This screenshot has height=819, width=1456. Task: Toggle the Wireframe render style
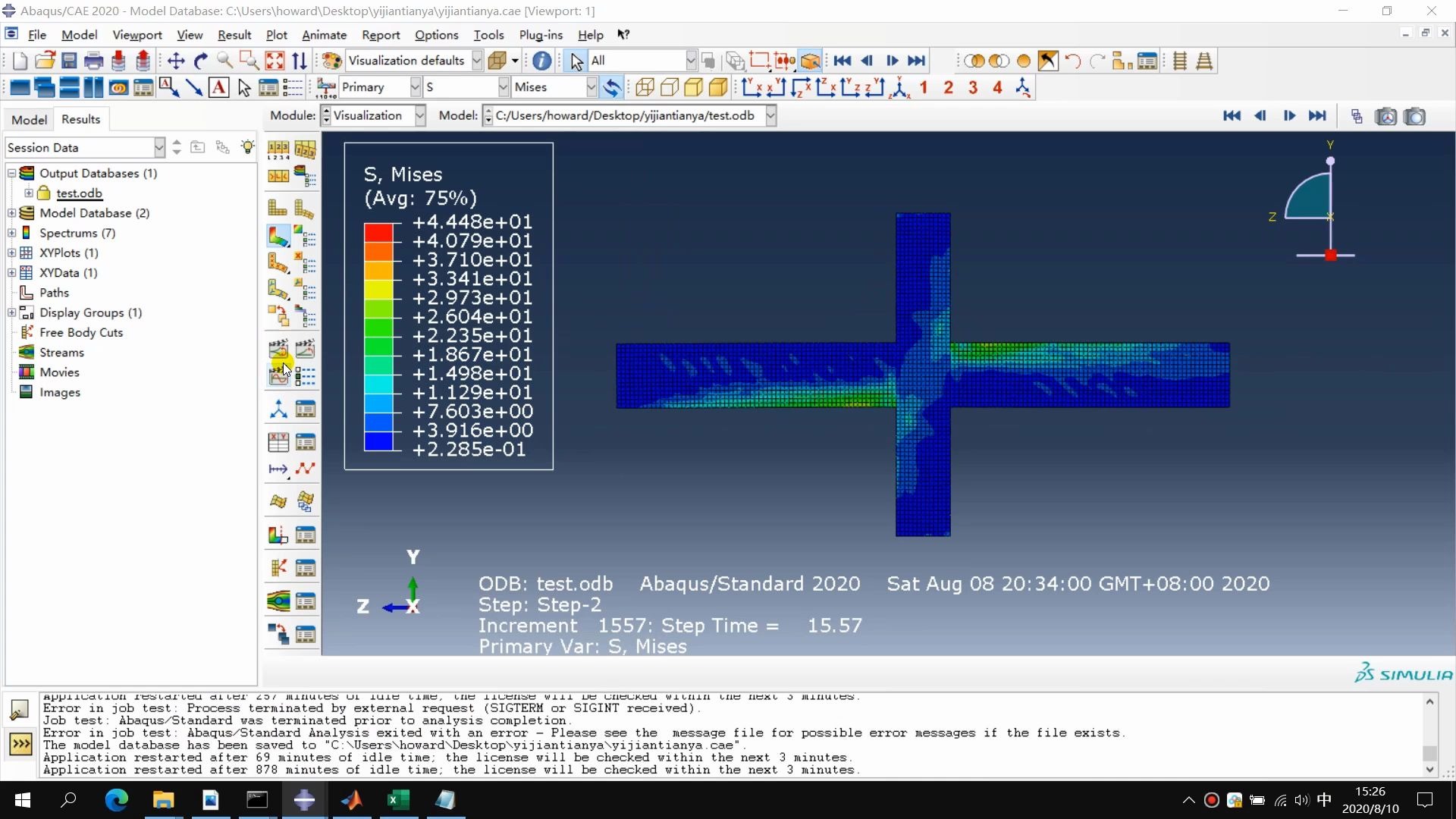click(x=645, y=87)
